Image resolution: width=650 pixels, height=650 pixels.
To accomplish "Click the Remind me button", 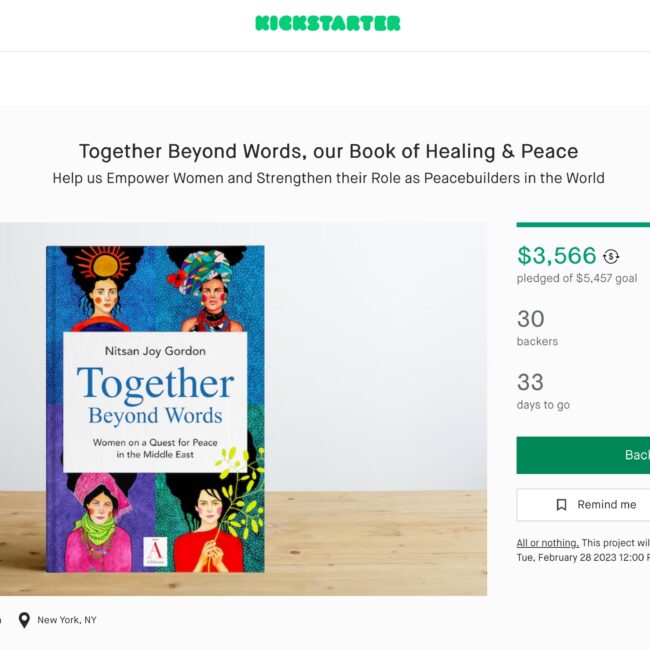I will coord(583,504).
